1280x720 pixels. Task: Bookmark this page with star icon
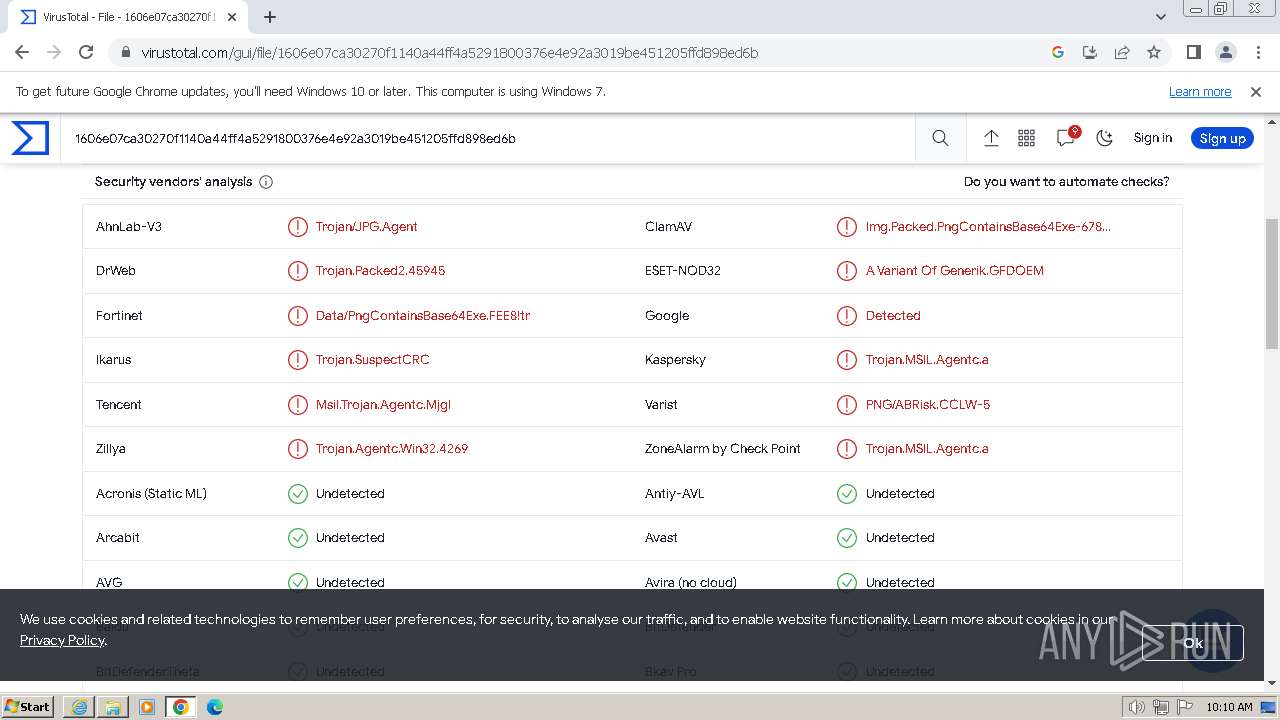pos(1154,52)
